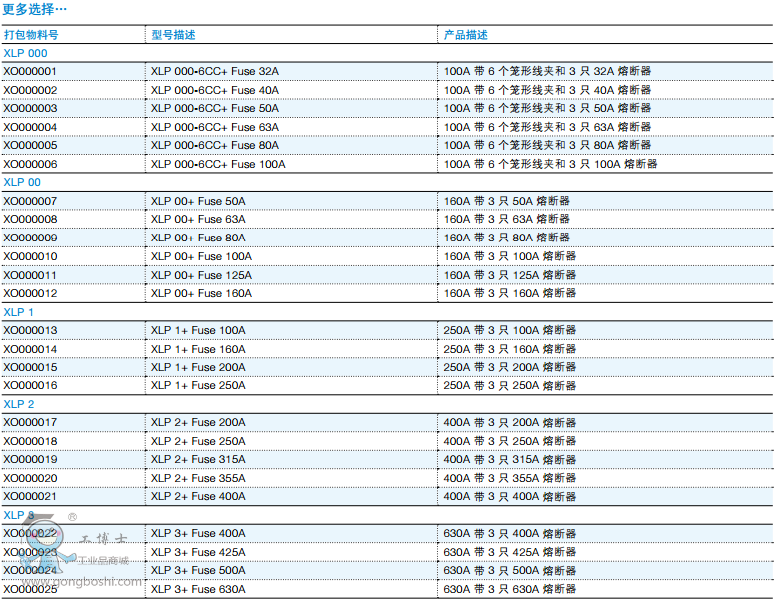The height and width of the screenshot is (601, 777).
Task: Select description 630A 带 3 只 425A 熔断器
Action: (510, 552)
